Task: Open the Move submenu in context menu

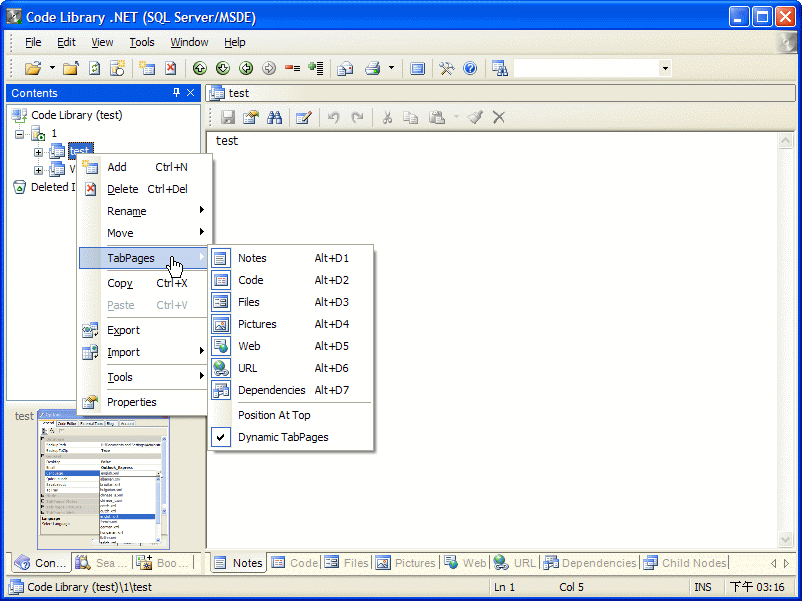Action: pyautogui.click(x=143, y=233)
